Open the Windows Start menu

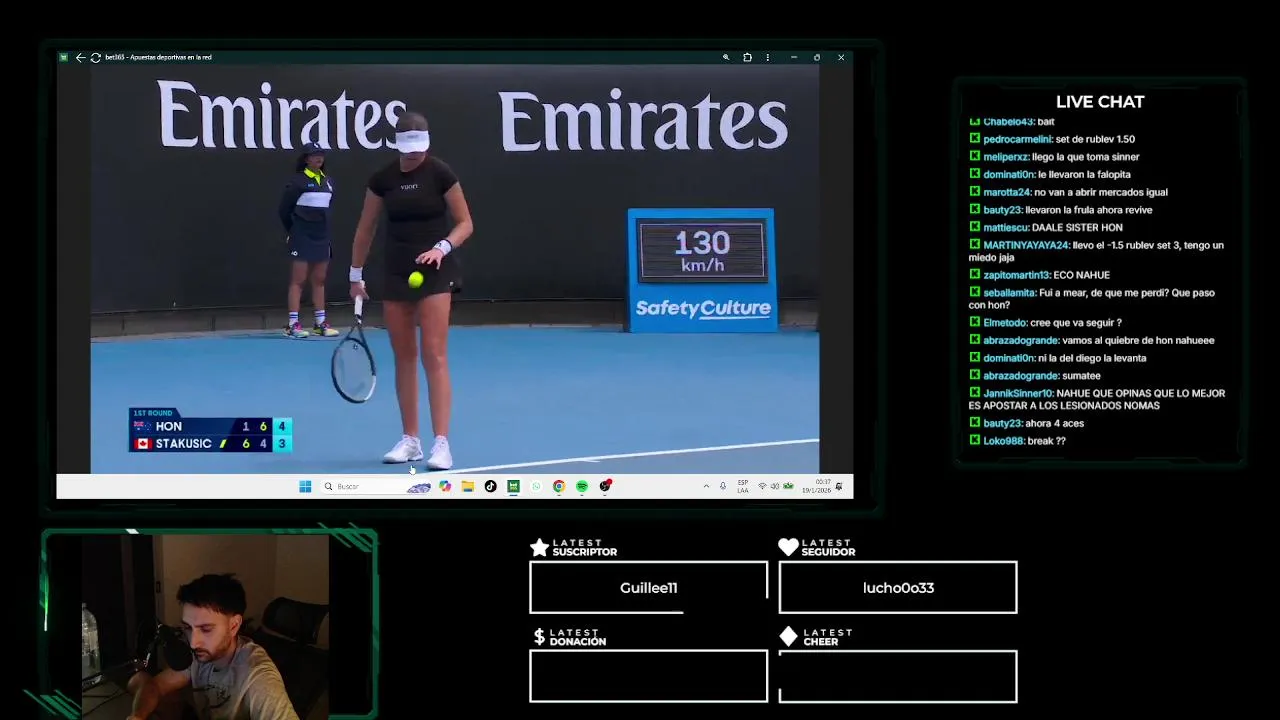point(305,486)
